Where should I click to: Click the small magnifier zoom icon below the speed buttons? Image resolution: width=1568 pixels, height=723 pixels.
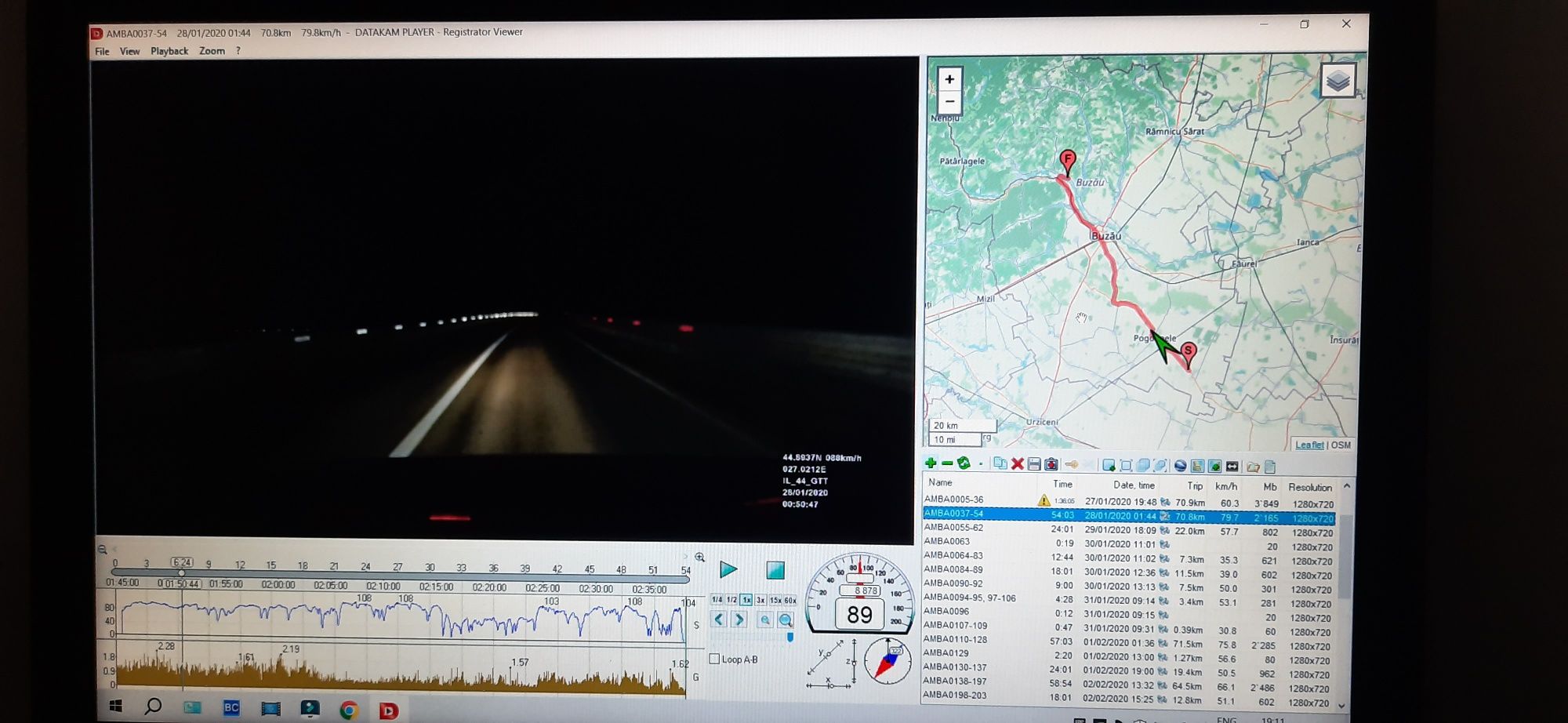[765, 619]
